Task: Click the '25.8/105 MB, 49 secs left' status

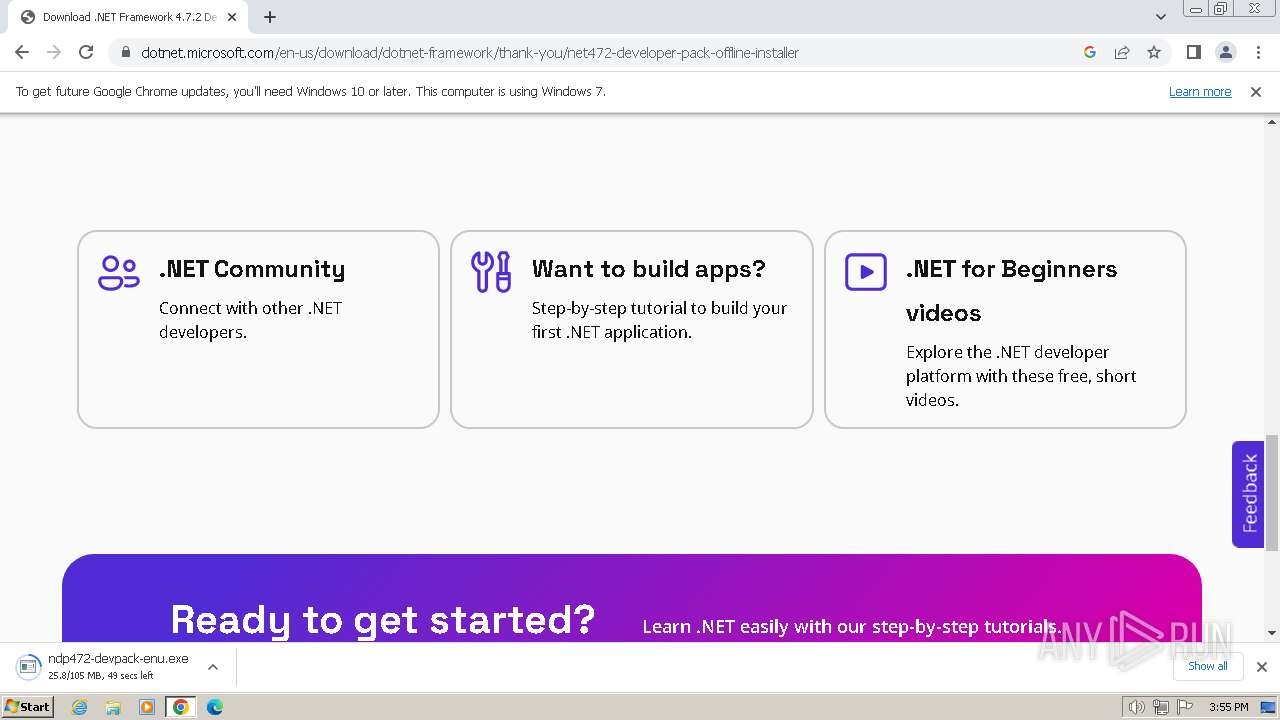Action: click(x=101, y=676)
